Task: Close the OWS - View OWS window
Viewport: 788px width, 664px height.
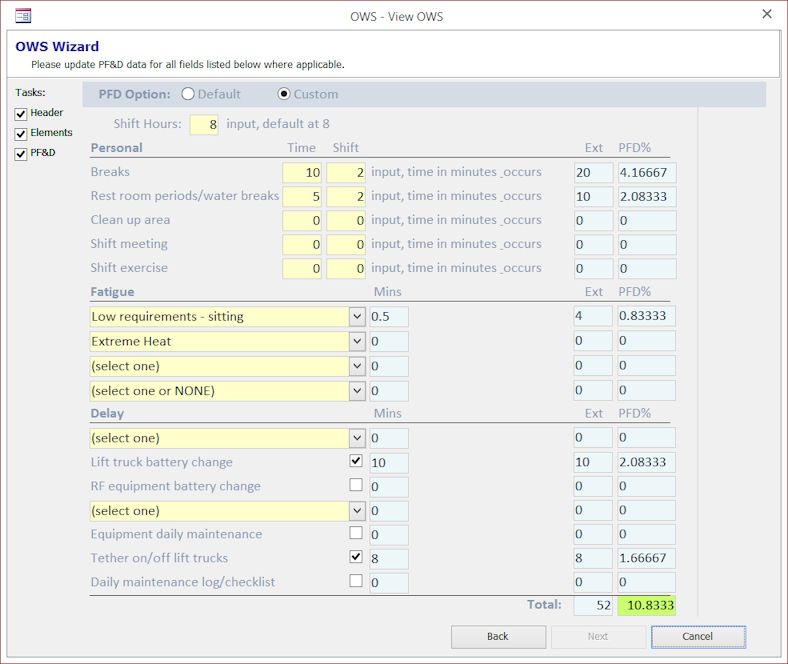Action: point(767,14)
